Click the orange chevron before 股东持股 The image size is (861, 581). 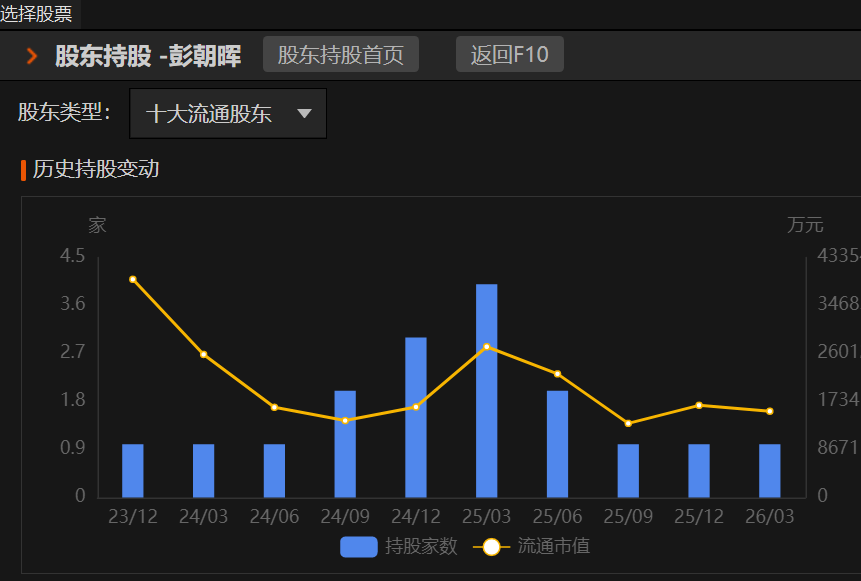pyautogui.click(x=32, y=55)
